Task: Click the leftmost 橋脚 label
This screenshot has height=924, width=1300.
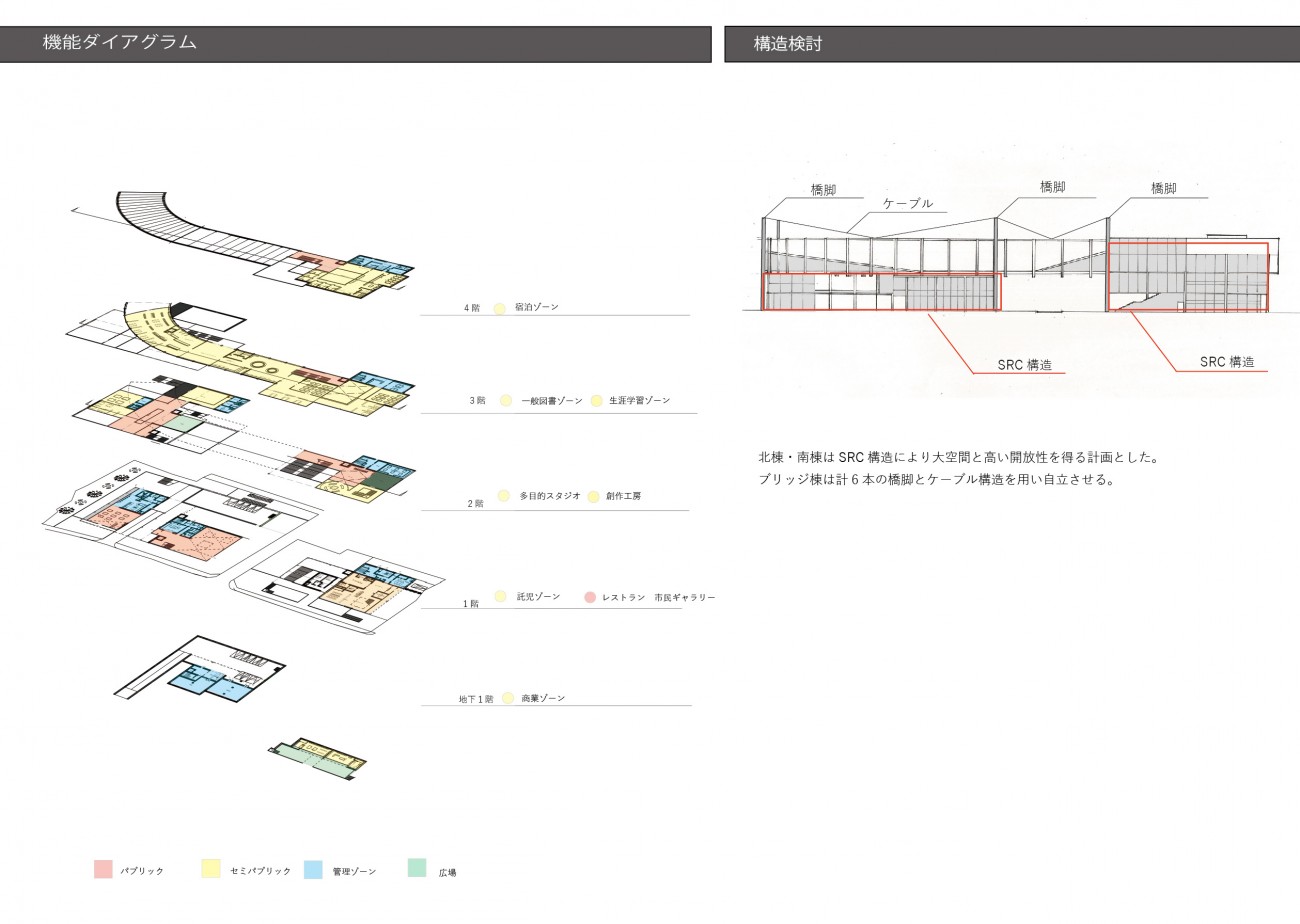Action: [824, 188]
